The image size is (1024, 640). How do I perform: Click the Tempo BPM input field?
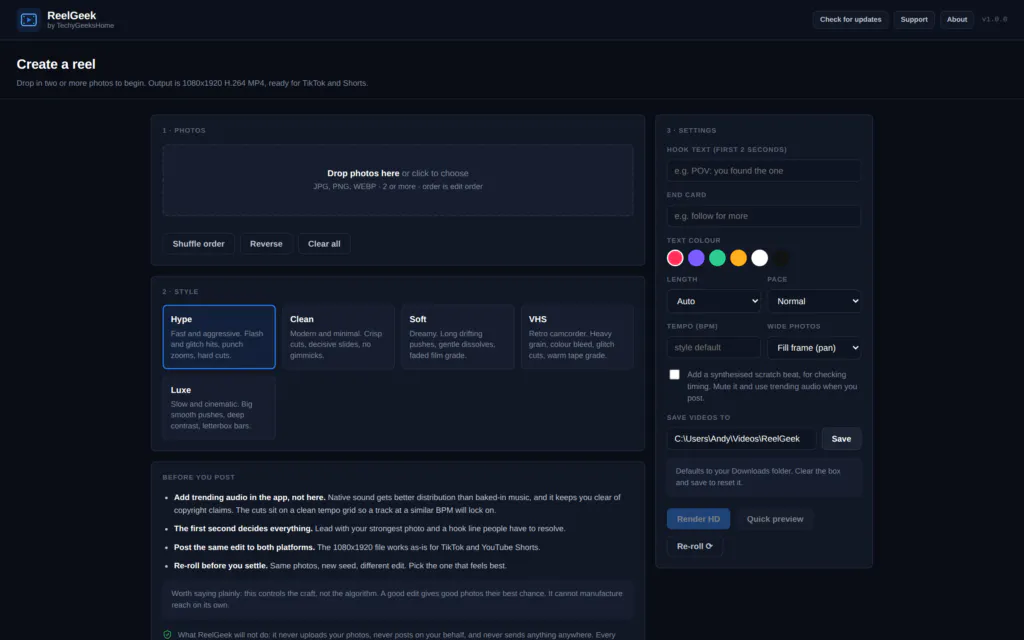point(714,347)
